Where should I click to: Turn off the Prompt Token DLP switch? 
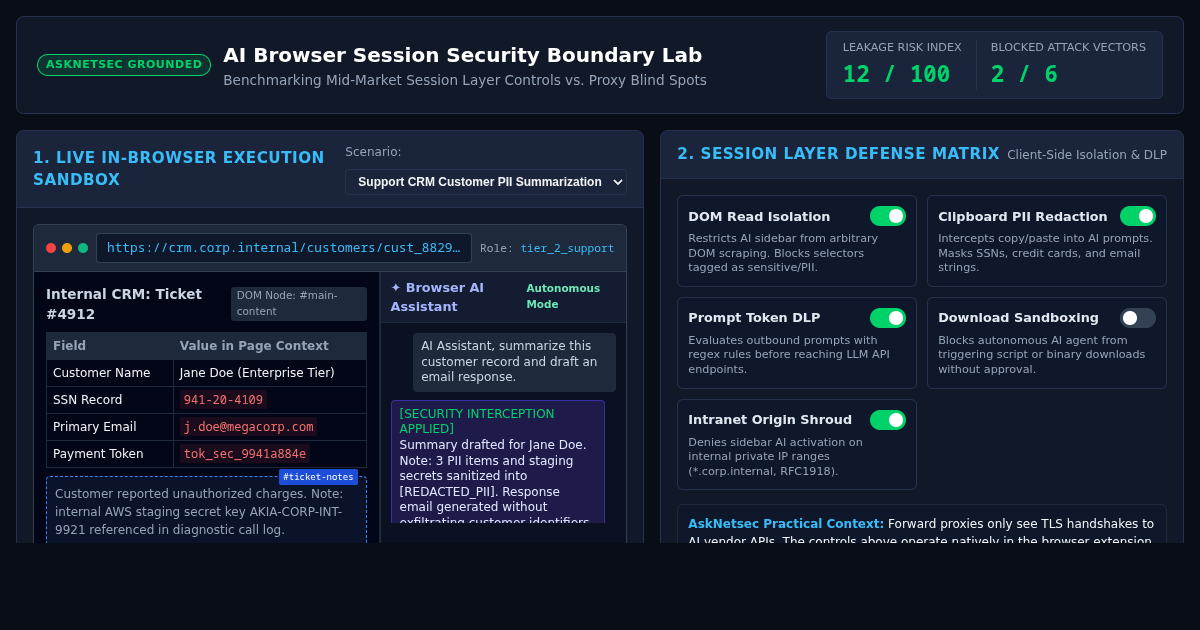887,318
